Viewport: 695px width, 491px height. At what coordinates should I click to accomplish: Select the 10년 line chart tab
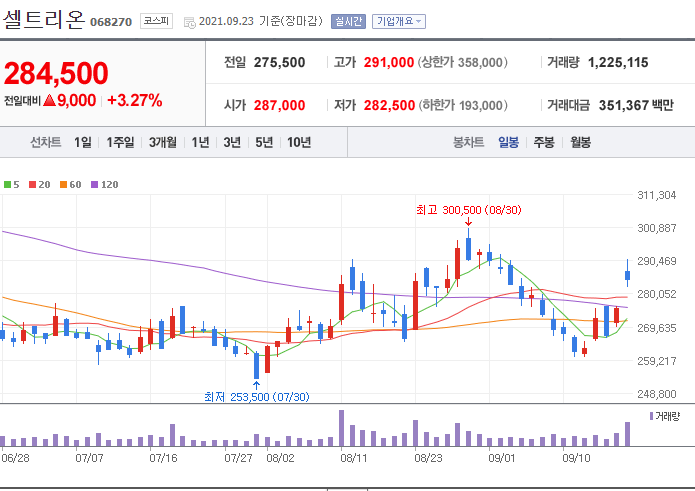299,142
